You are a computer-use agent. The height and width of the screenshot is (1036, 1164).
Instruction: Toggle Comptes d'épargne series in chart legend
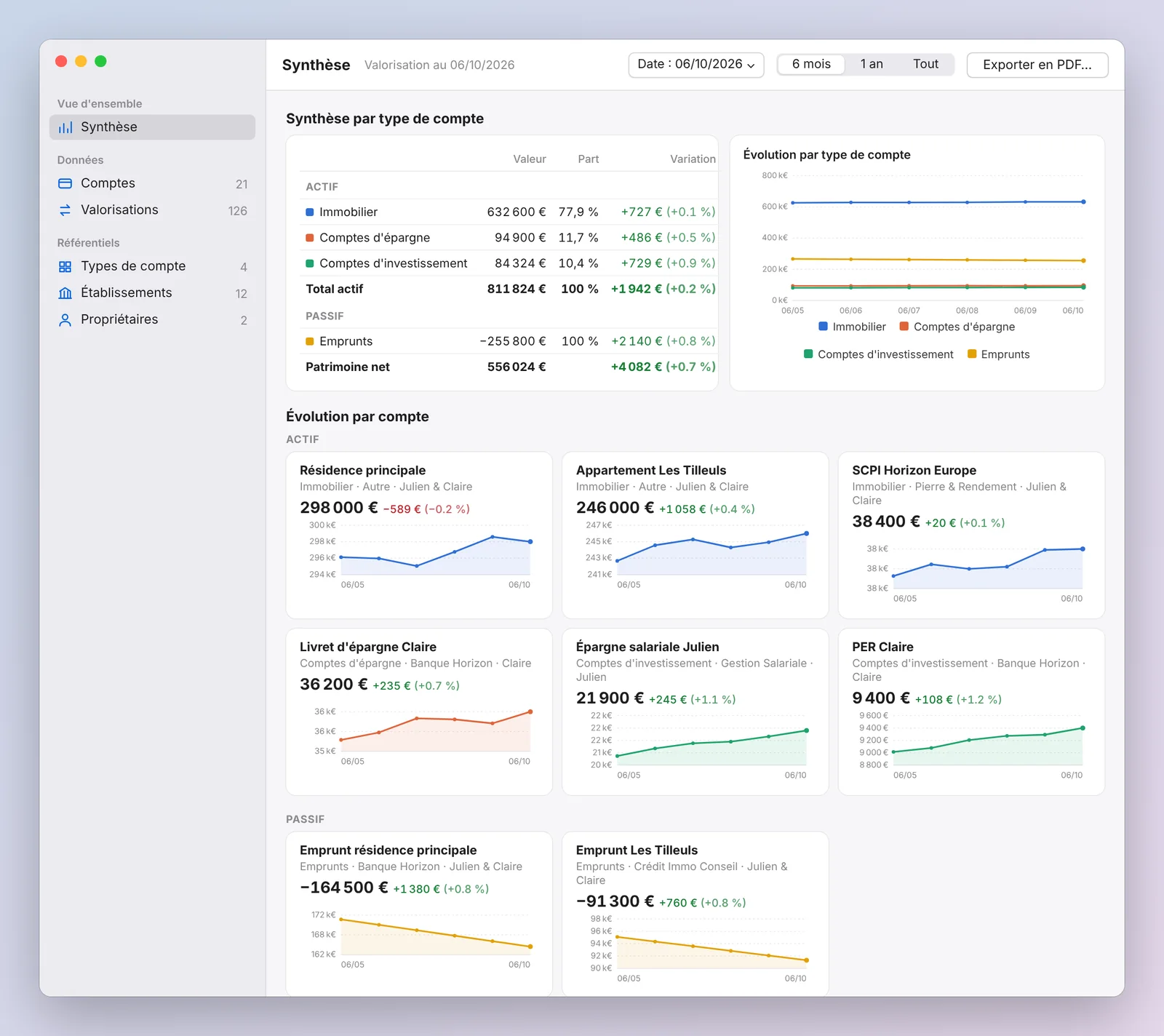[957, 327]
